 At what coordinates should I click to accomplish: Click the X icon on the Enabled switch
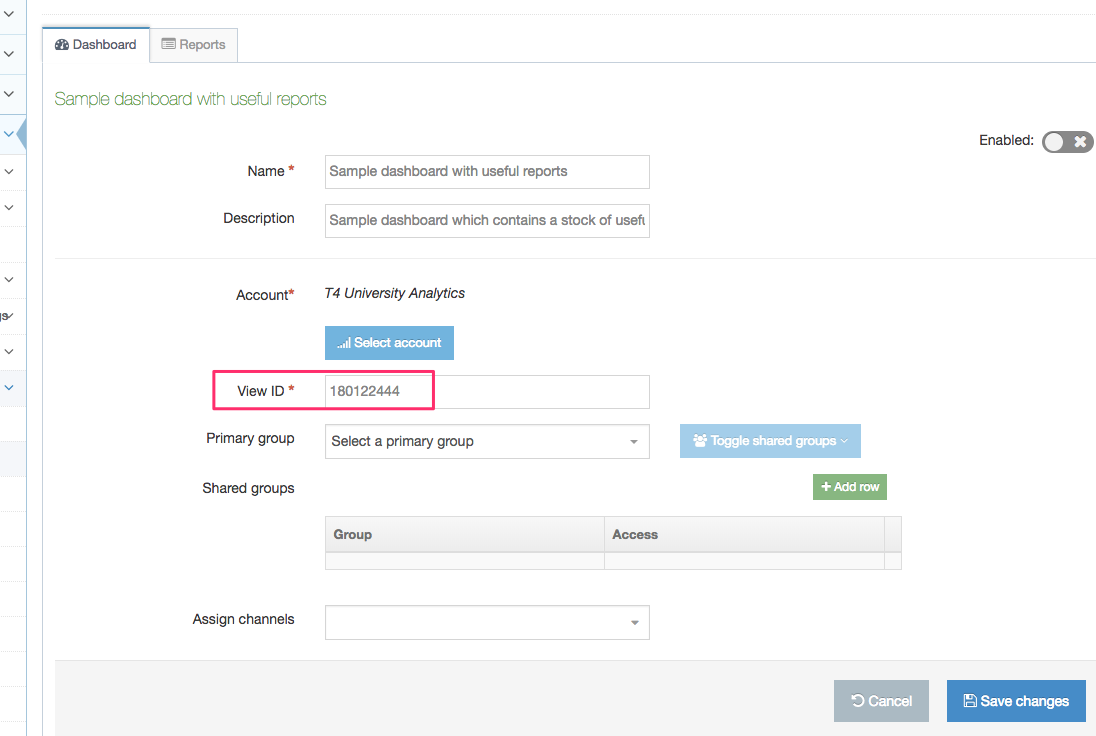[x=1080, y=141]
